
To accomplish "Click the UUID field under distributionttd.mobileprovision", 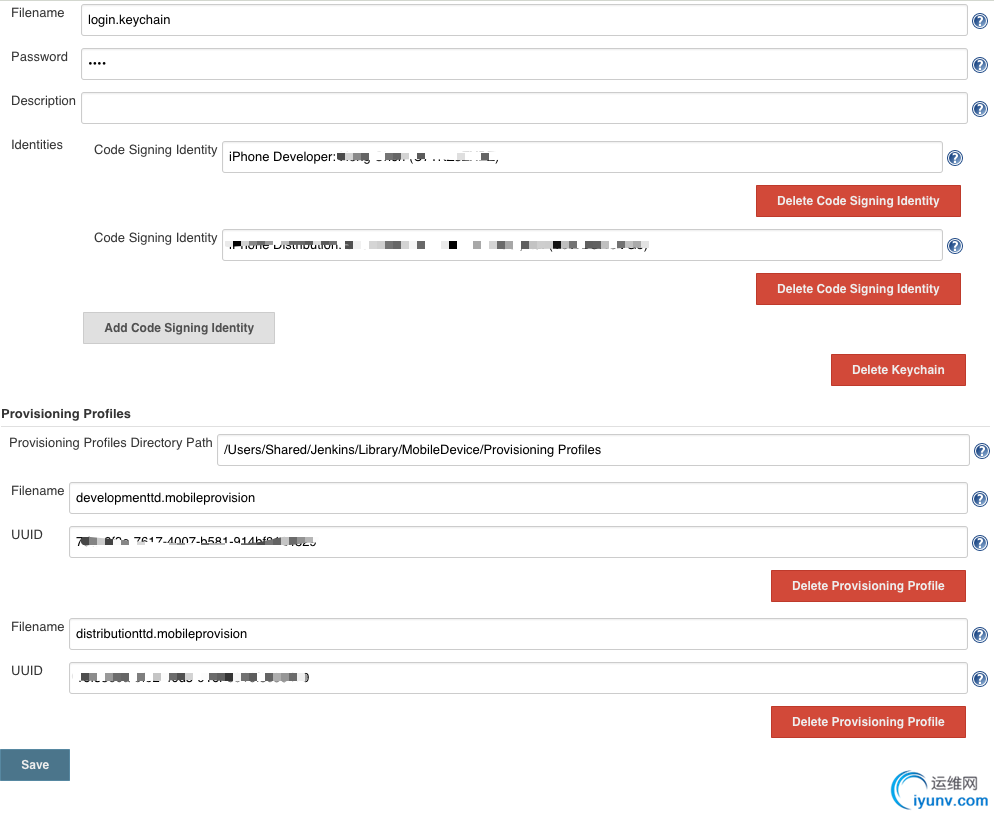I will click(518, 678).
